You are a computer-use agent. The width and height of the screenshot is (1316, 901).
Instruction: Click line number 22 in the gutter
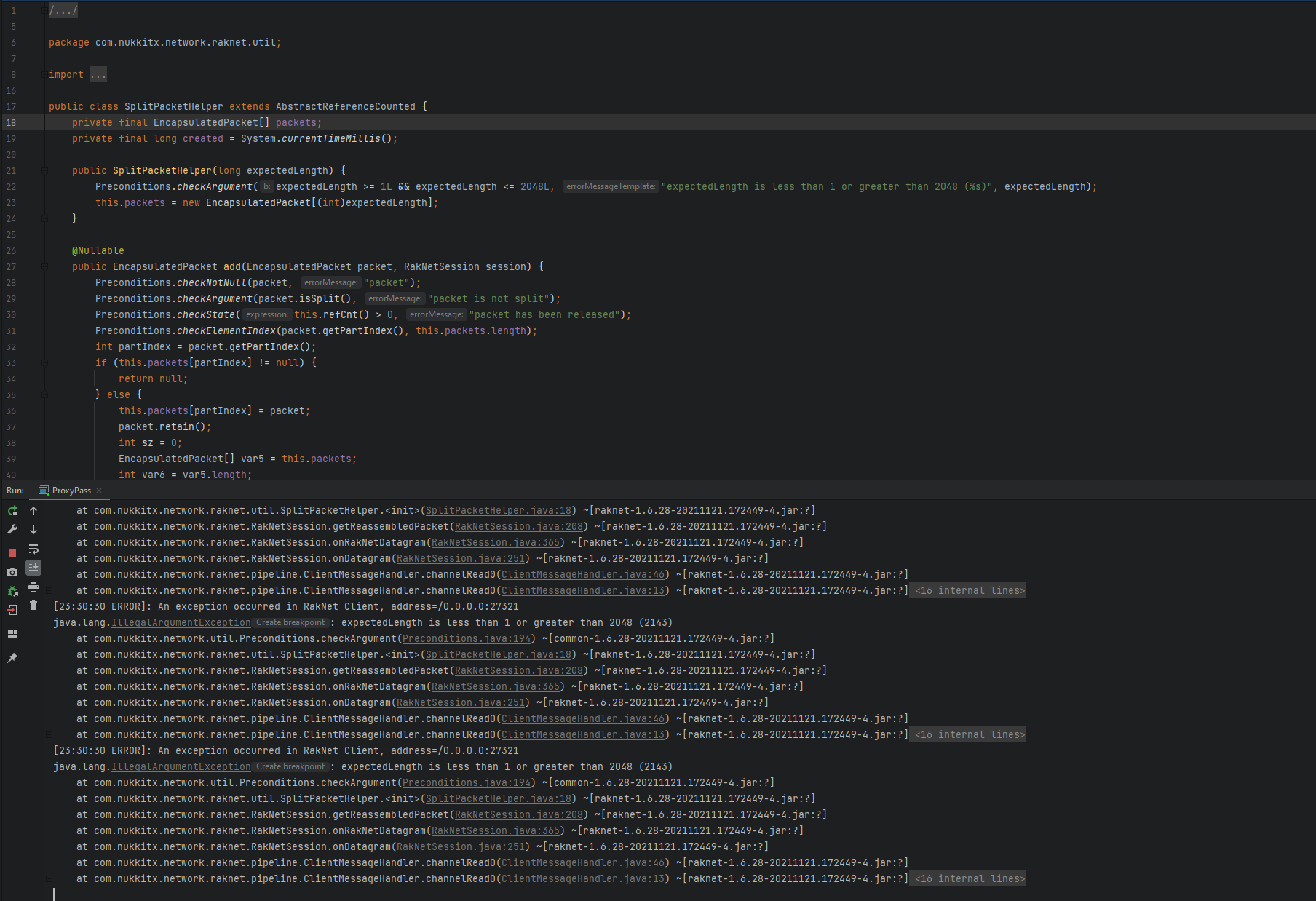(x=11, y=186)
